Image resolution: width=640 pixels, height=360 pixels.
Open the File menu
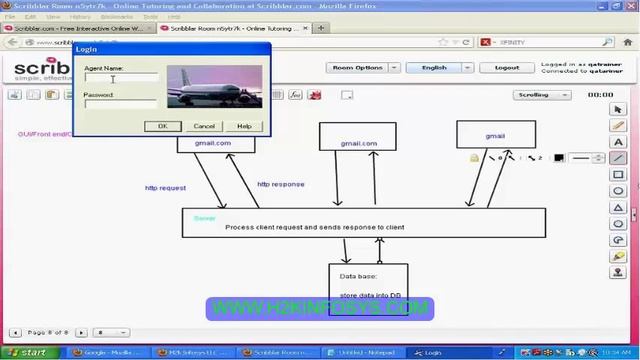point(10,17)
